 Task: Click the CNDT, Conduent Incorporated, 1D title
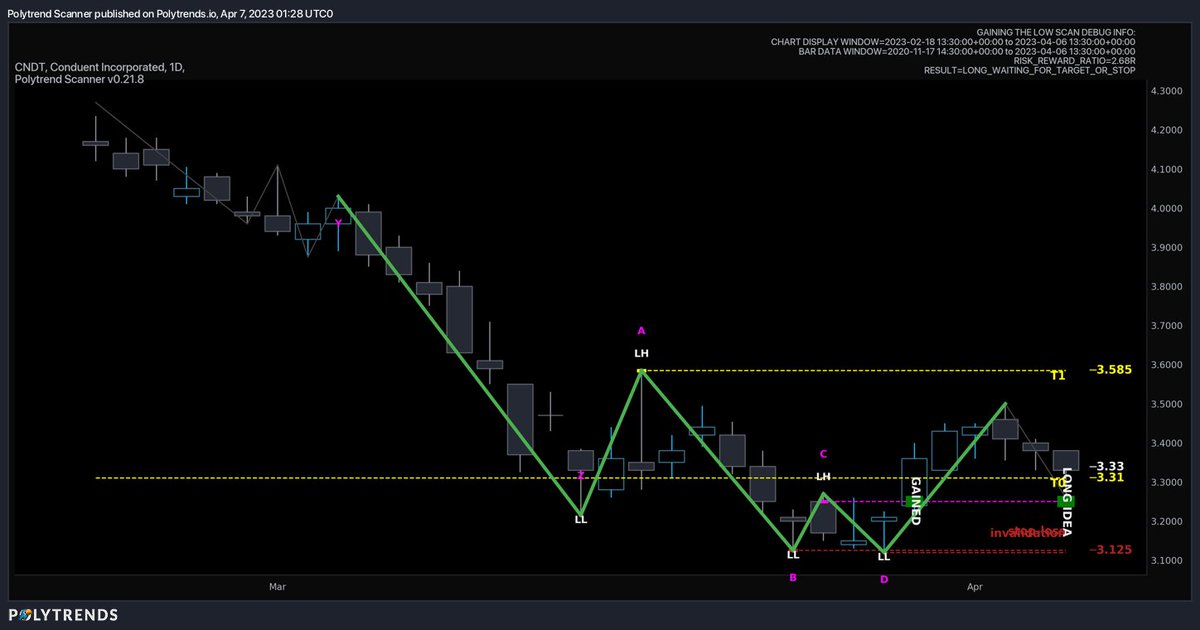(99, 67)
